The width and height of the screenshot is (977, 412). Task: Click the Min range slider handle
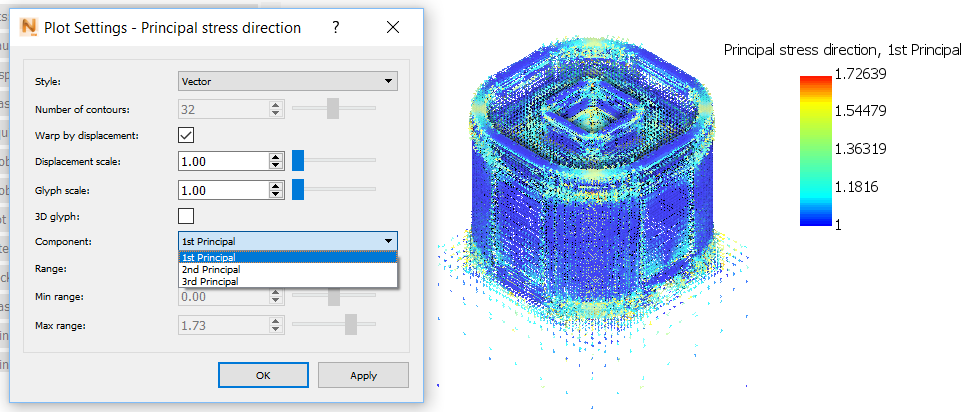click(334, 296)
